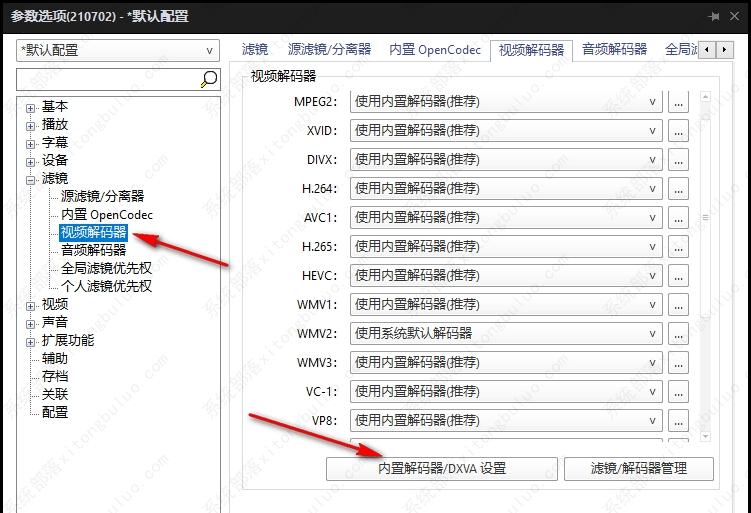Select 视频解码器 in the tree
This screenshot has width=751, height=513.
[x=93, y=232]
